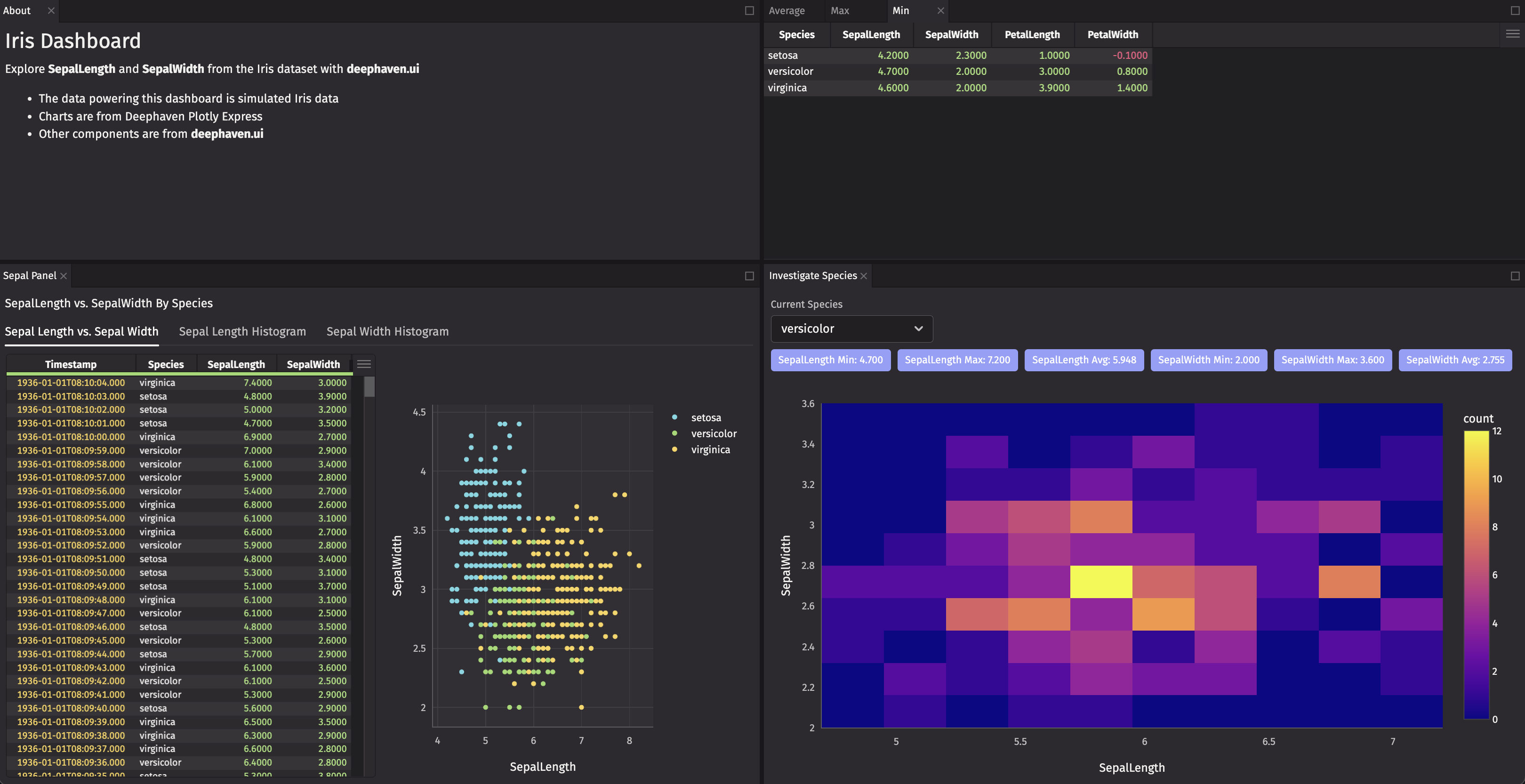Toggle virginica series in scatter legend
Screen dimensions: 1525x784
coord(710,450)
